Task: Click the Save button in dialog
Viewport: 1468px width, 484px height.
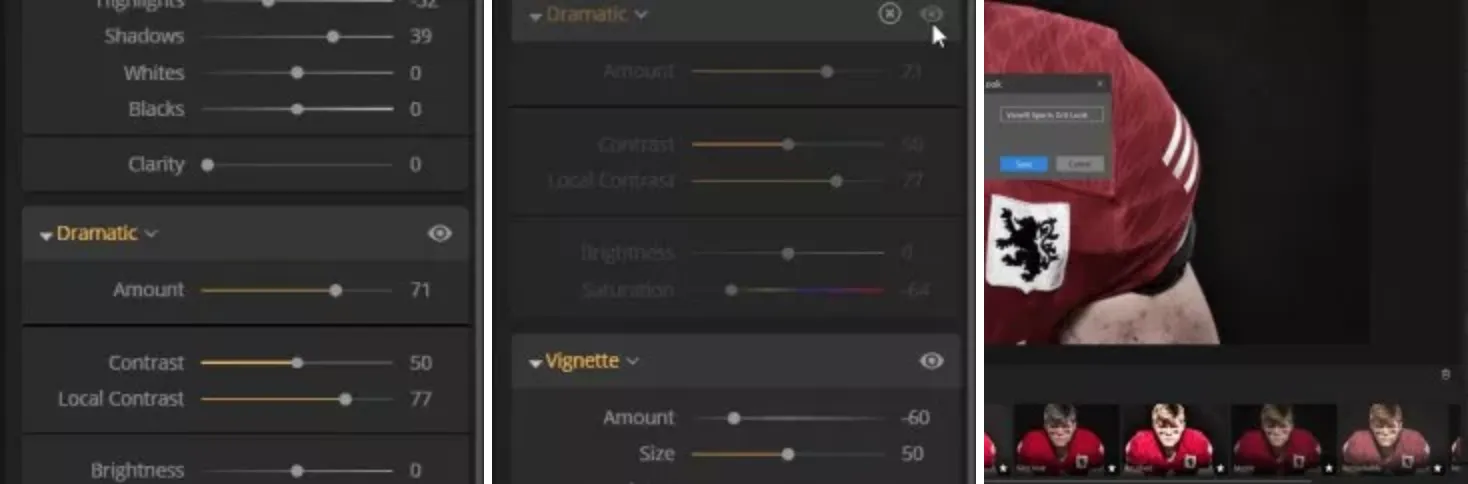Action: coord(1023,163)
